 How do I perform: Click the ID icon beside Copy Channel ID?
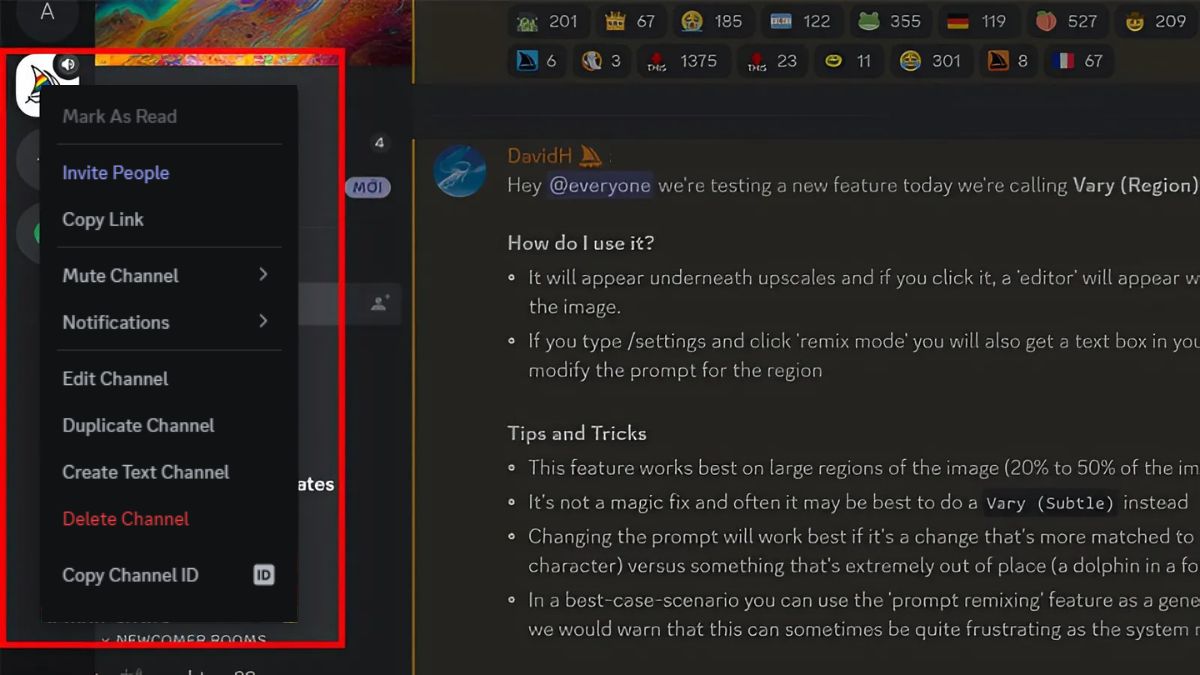263,575
